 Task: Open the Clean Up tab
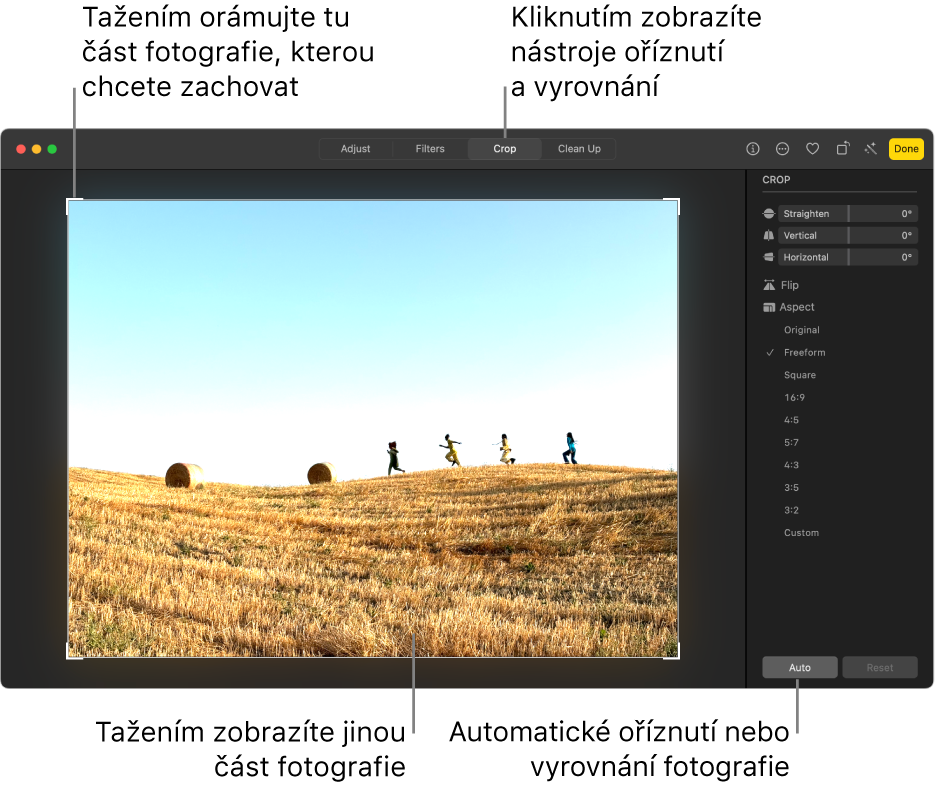point(579,149)
